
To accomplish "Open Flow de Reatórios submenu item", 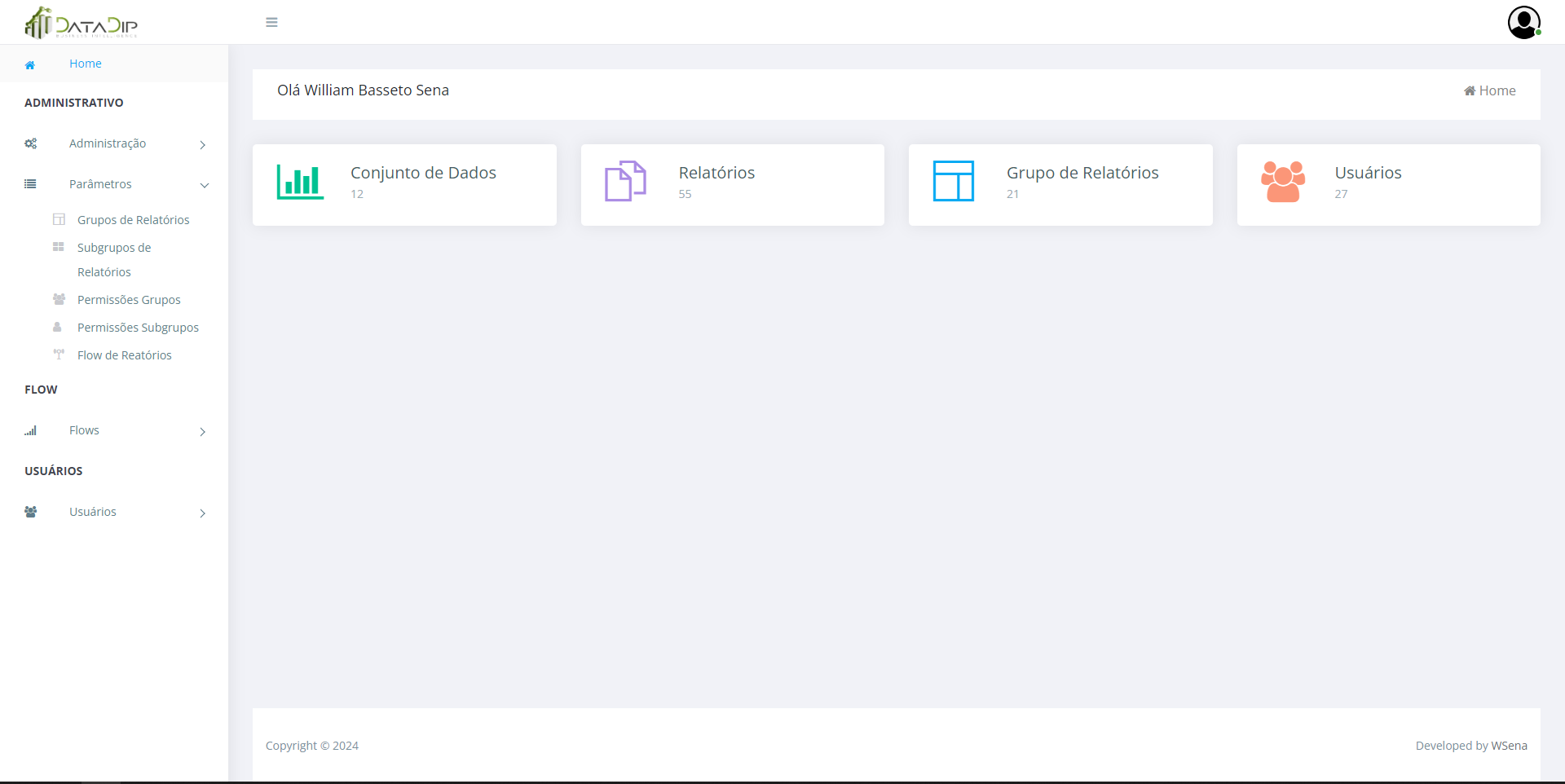I will (x=124, y=355).
